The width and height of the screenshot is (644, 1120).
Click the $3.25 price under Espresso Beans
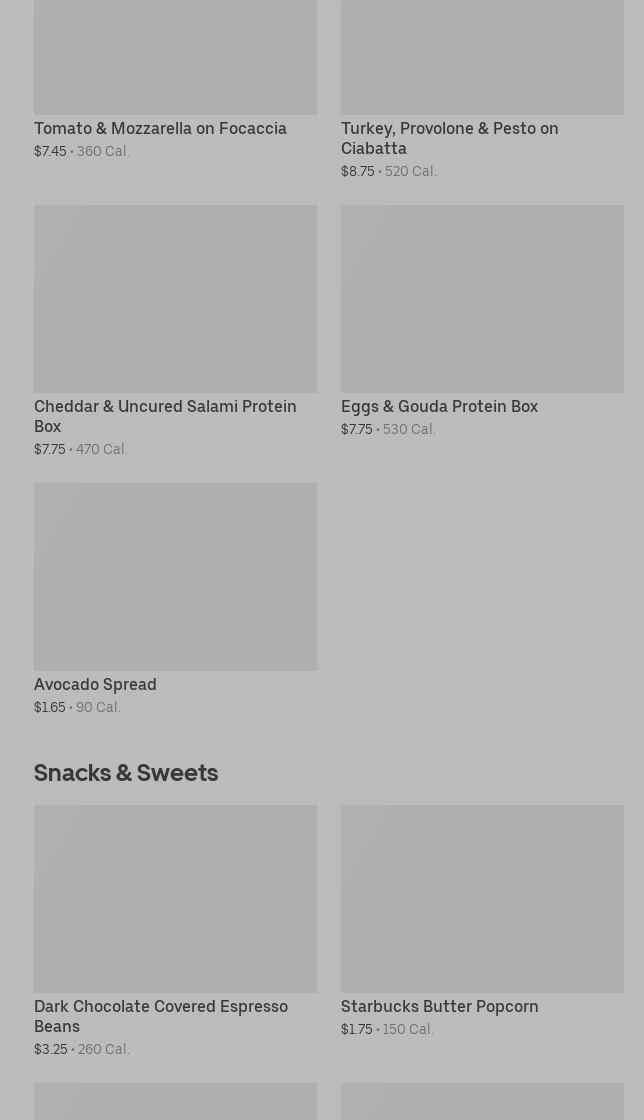[50, 1050]
